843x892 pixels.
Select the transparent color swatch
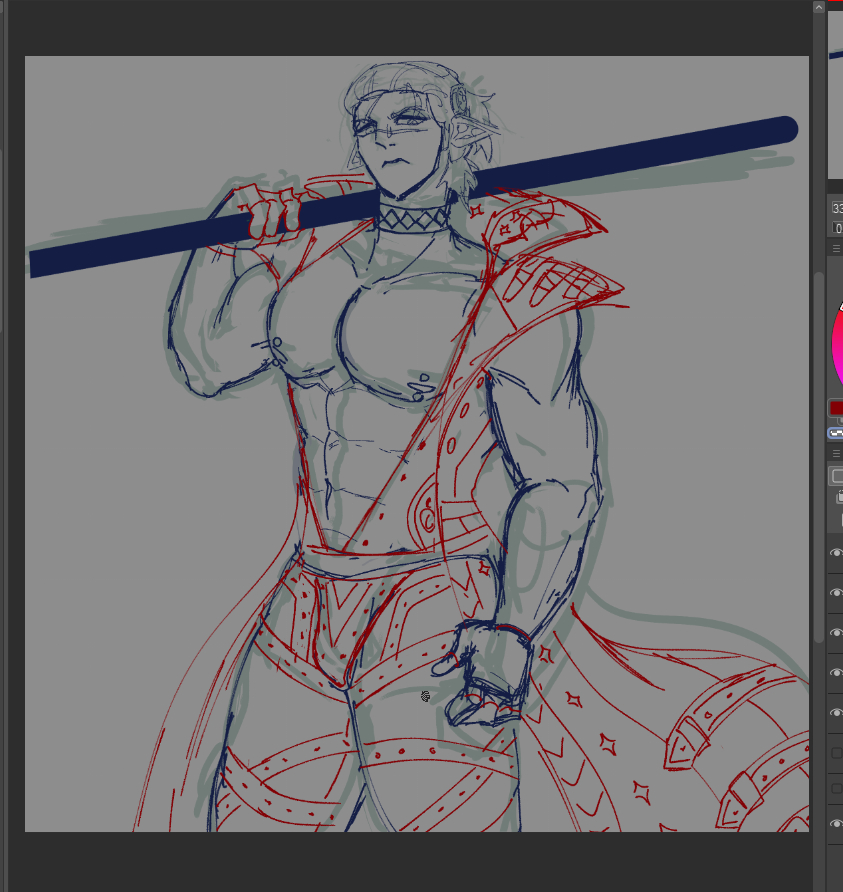835,433
